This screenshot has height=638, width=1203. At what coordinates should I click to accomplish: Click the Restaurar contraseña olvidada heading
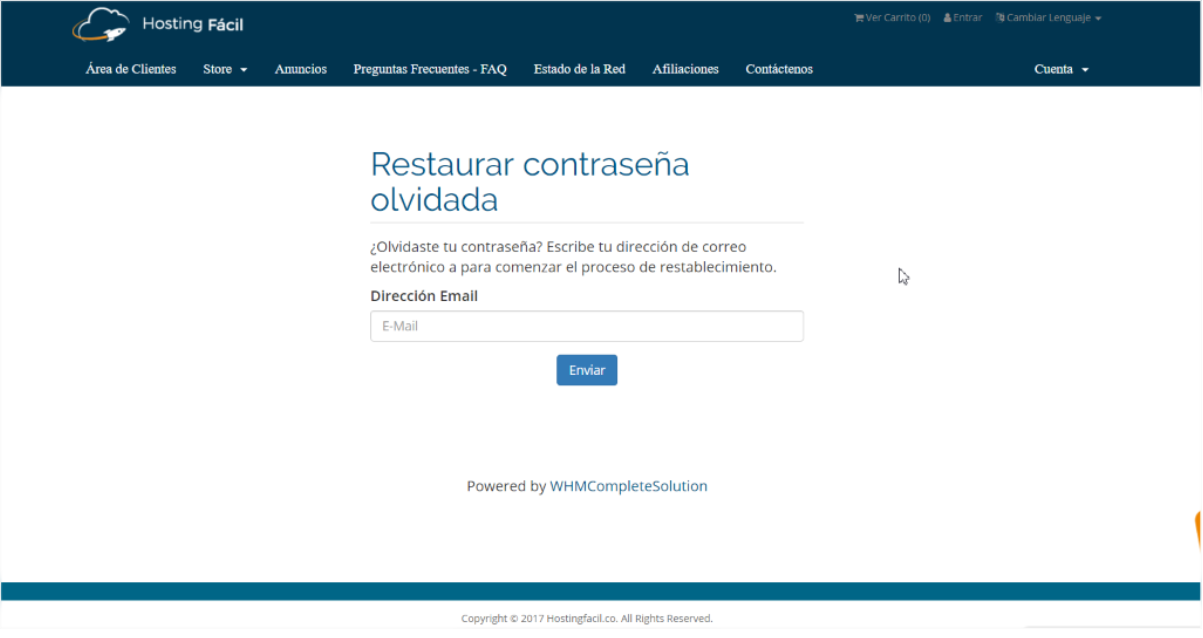[x=529, y=181]
